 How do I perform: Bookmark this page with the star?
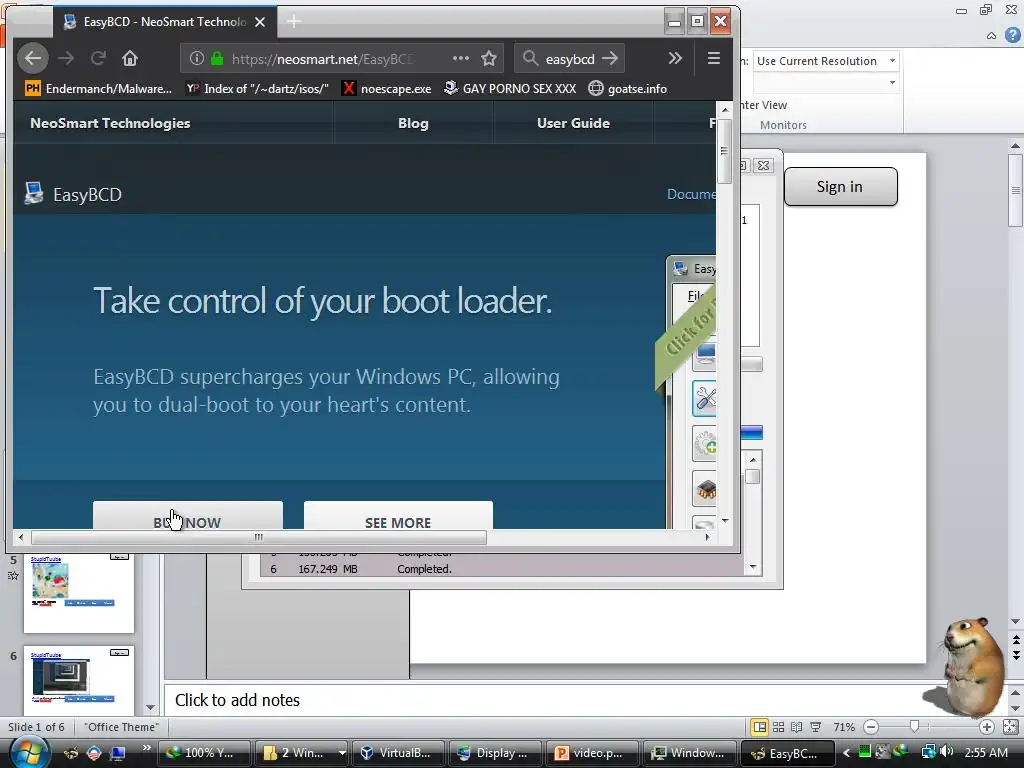coord(489,59)
